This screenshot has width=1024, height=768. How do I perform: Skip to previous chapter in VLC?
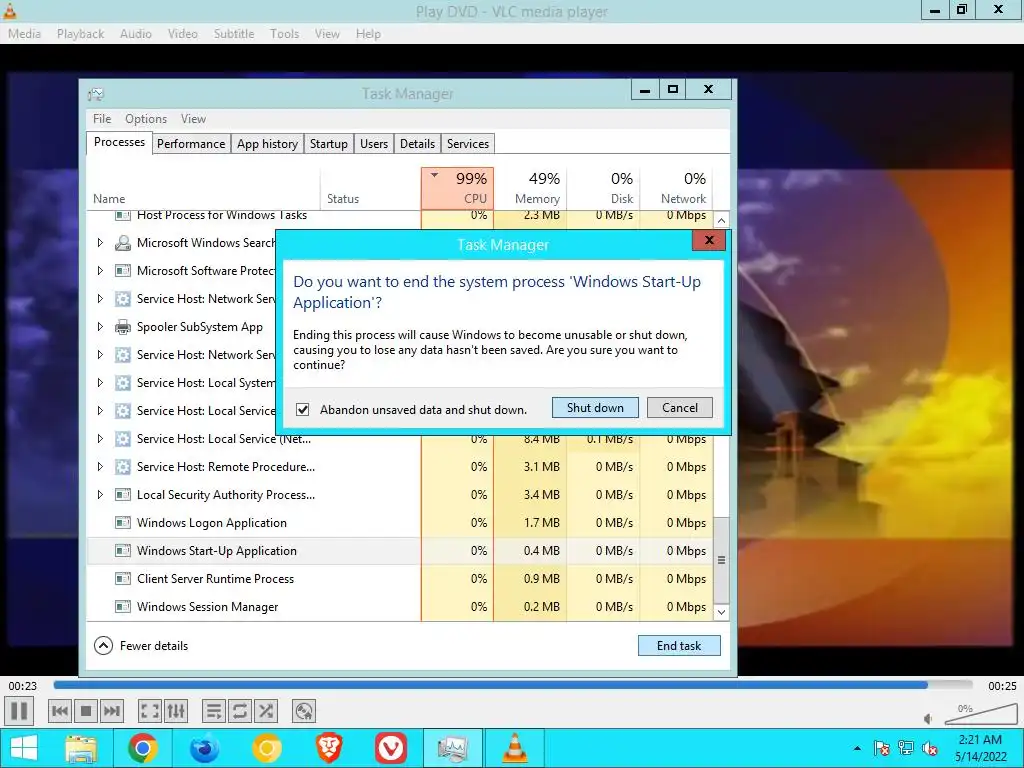[x=59, y=711]
